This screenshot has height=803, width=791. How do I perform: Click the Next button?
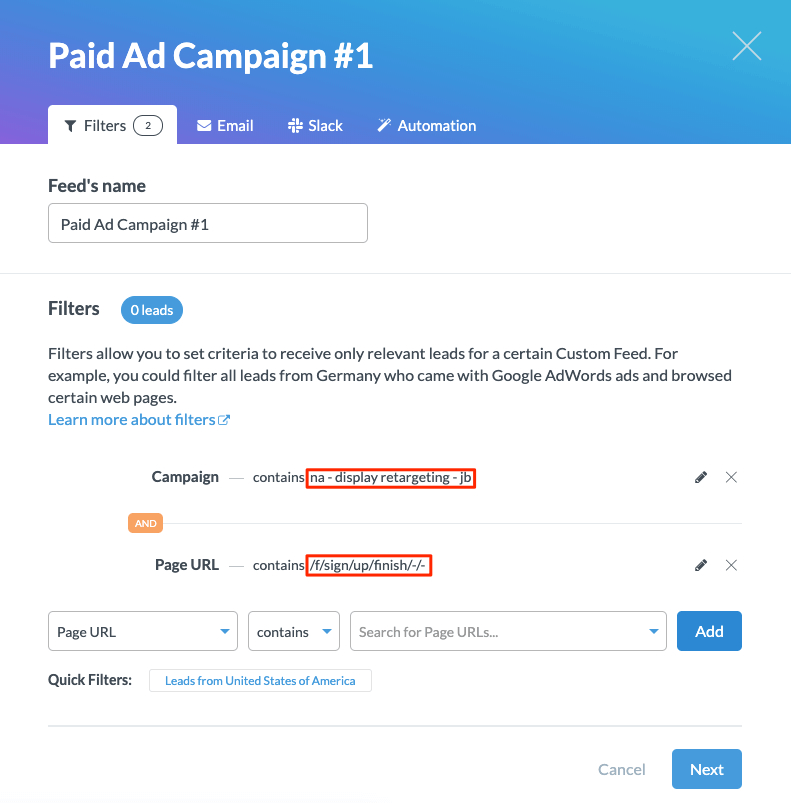click(x=706, y=769)
